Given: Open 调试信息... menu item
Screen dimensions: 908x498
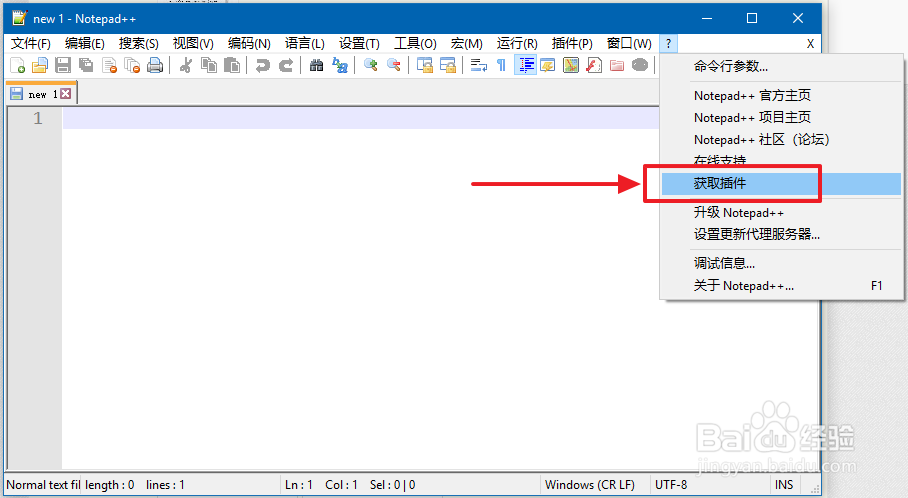Looking at the screenshot, I should coord(782,263).
